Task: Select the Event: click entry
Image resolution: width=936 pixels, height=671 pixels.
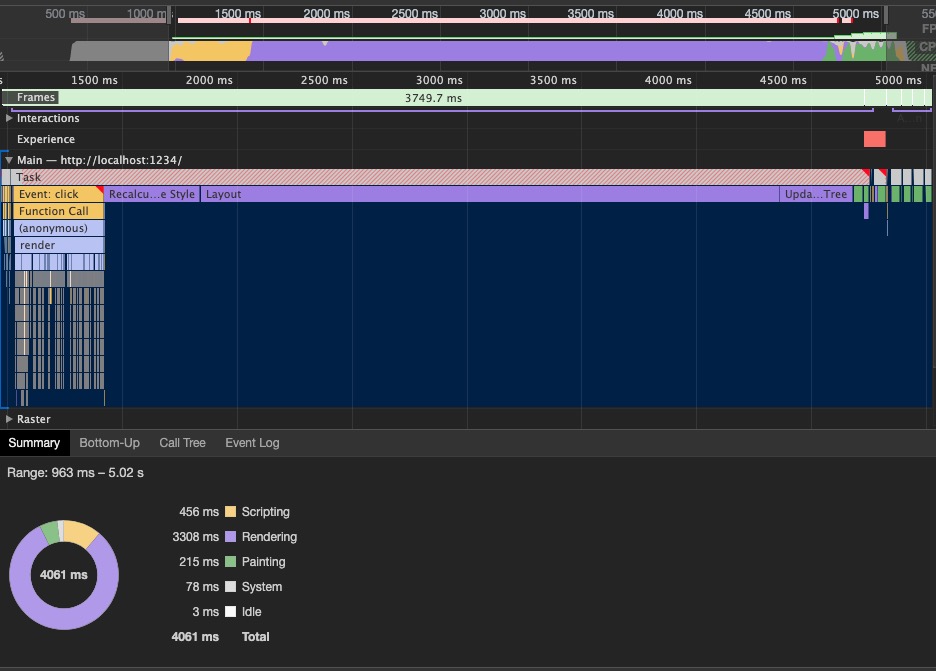Action: tap(58, 194)
